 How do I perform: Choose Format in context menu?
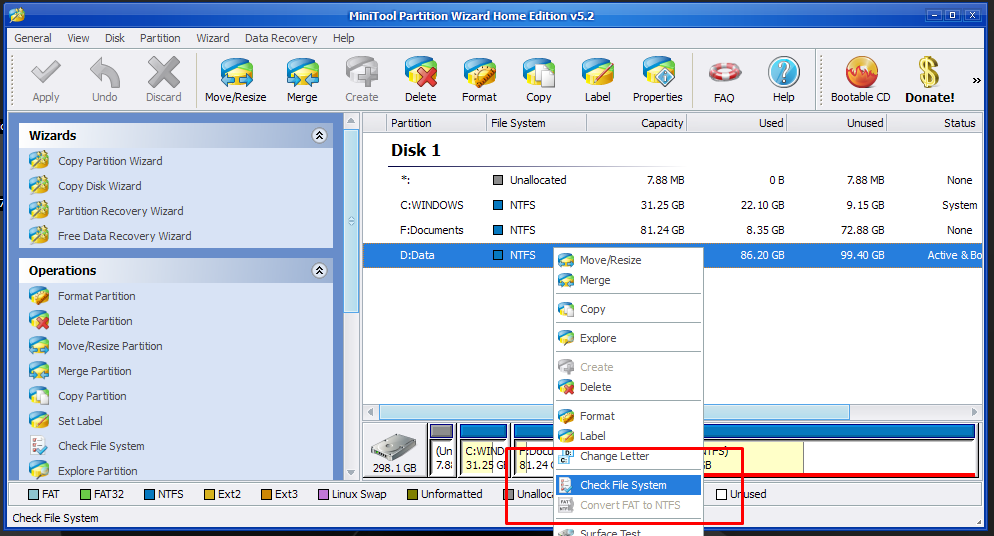[629, 416]
